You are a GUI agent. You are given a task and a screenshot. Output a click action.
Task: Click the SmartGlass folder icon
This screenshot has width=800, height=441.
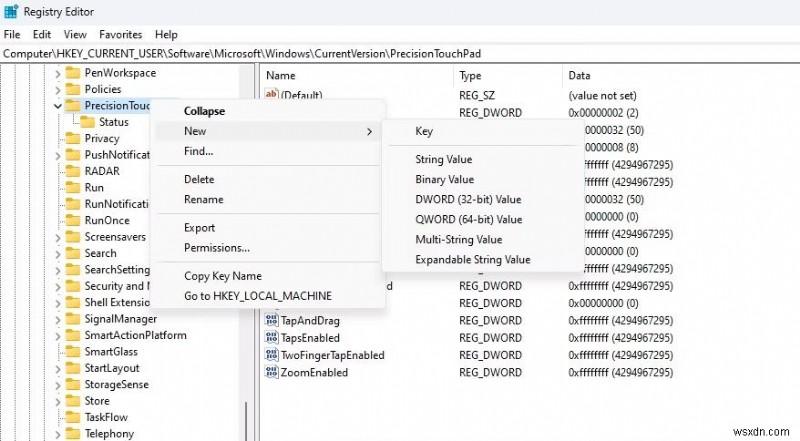tap(73, 352)
